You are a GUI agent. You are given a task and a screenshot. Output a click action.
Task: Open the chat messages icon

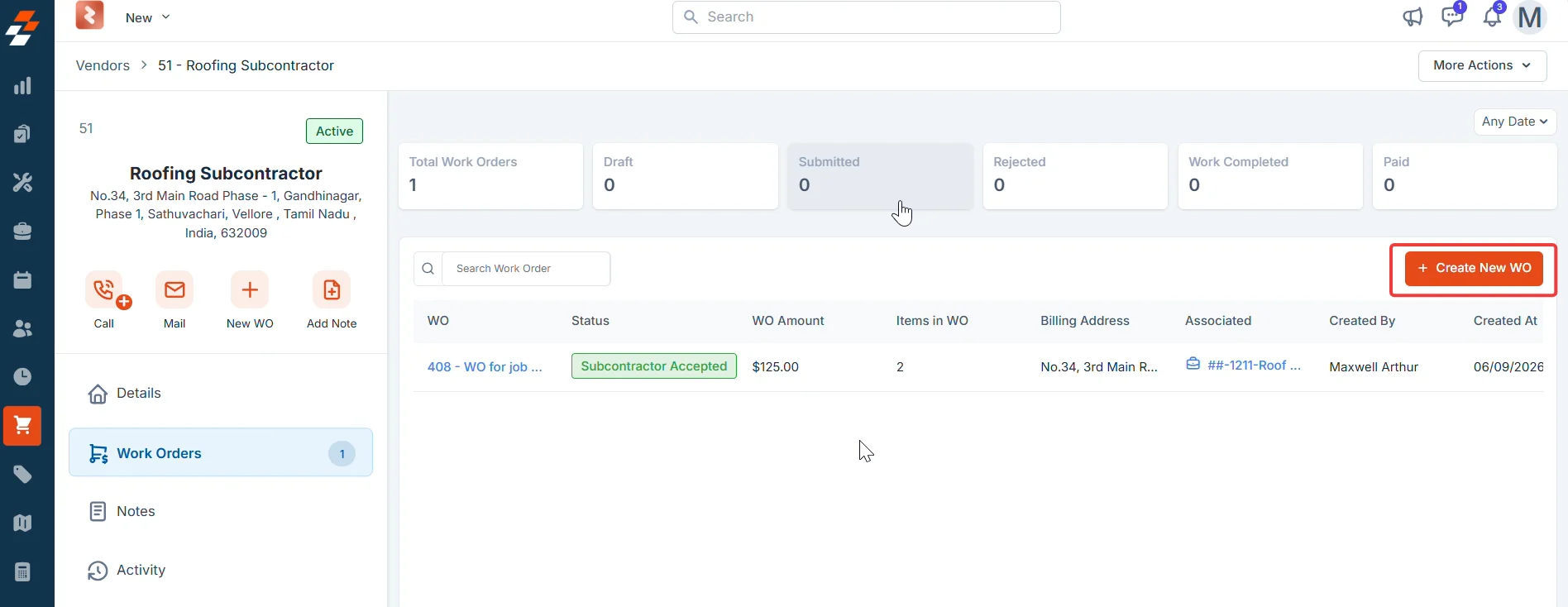tap(1452, 16)
